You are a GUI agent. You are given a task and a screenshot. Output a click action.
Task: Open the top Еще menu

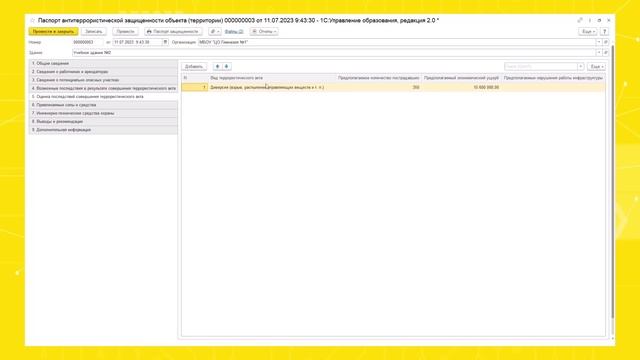point(588,31)
